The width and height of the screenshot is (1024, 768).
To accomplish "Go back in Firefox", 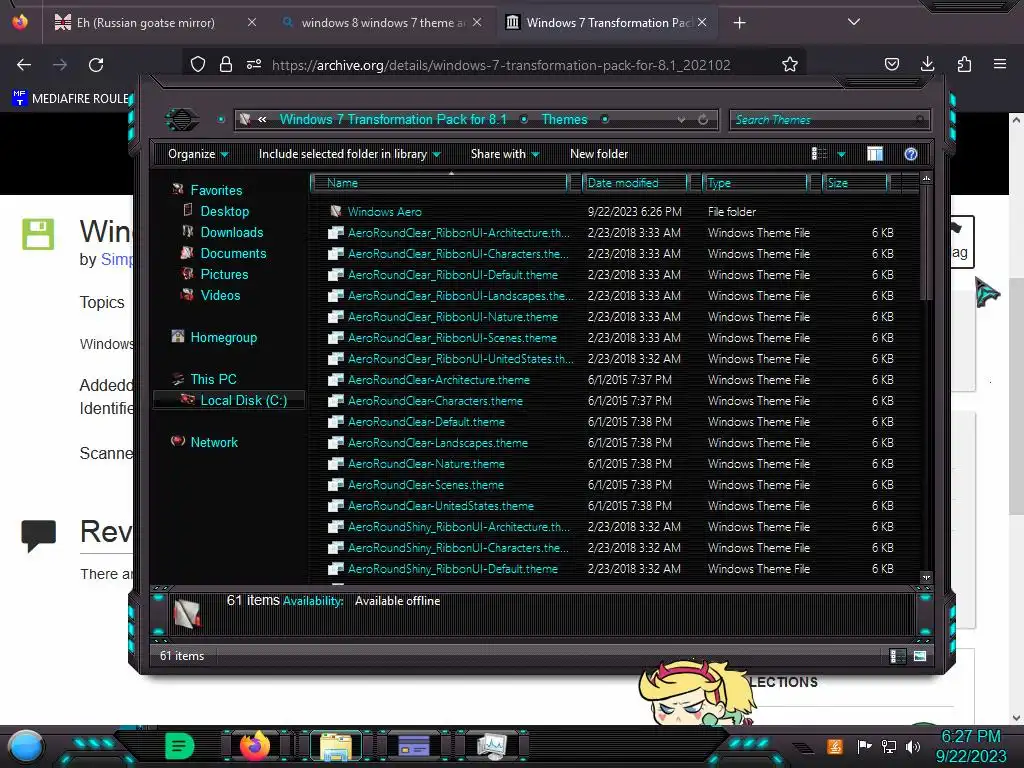I will point(24,65).
